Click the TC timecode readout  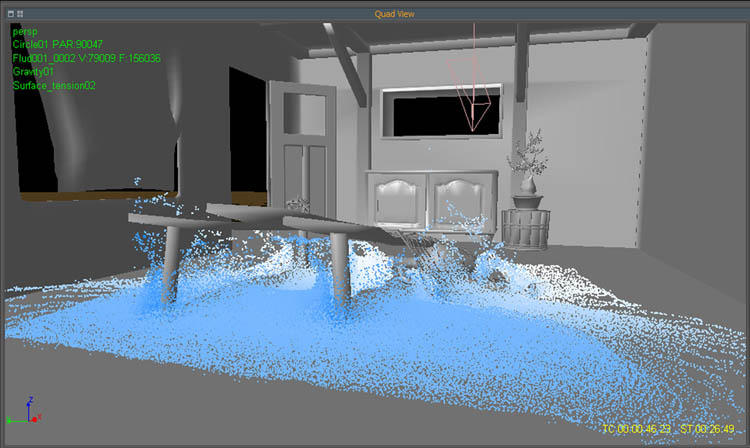(636, 428)
